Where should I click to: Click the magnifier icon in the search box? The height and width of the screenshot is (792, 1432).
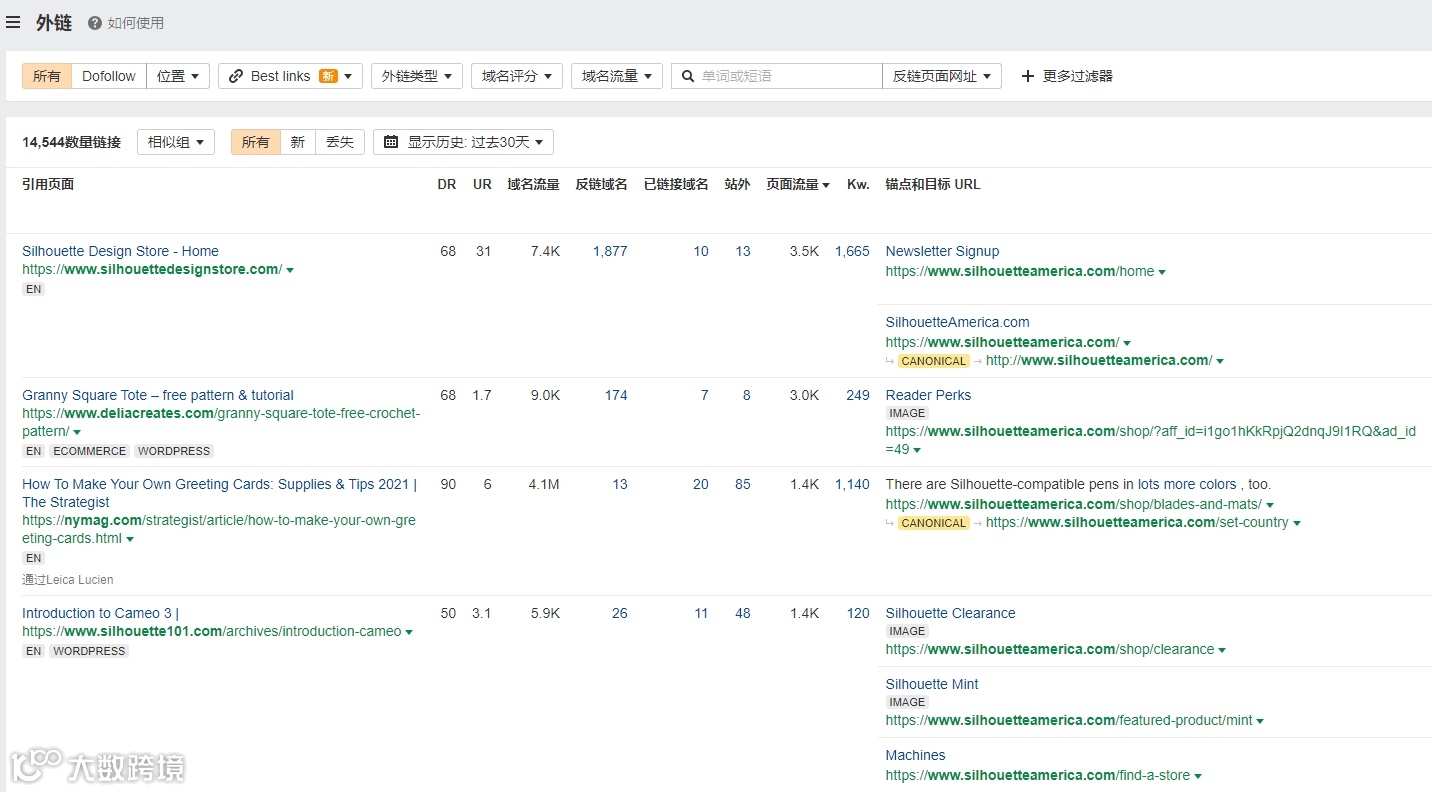[688, 76]
